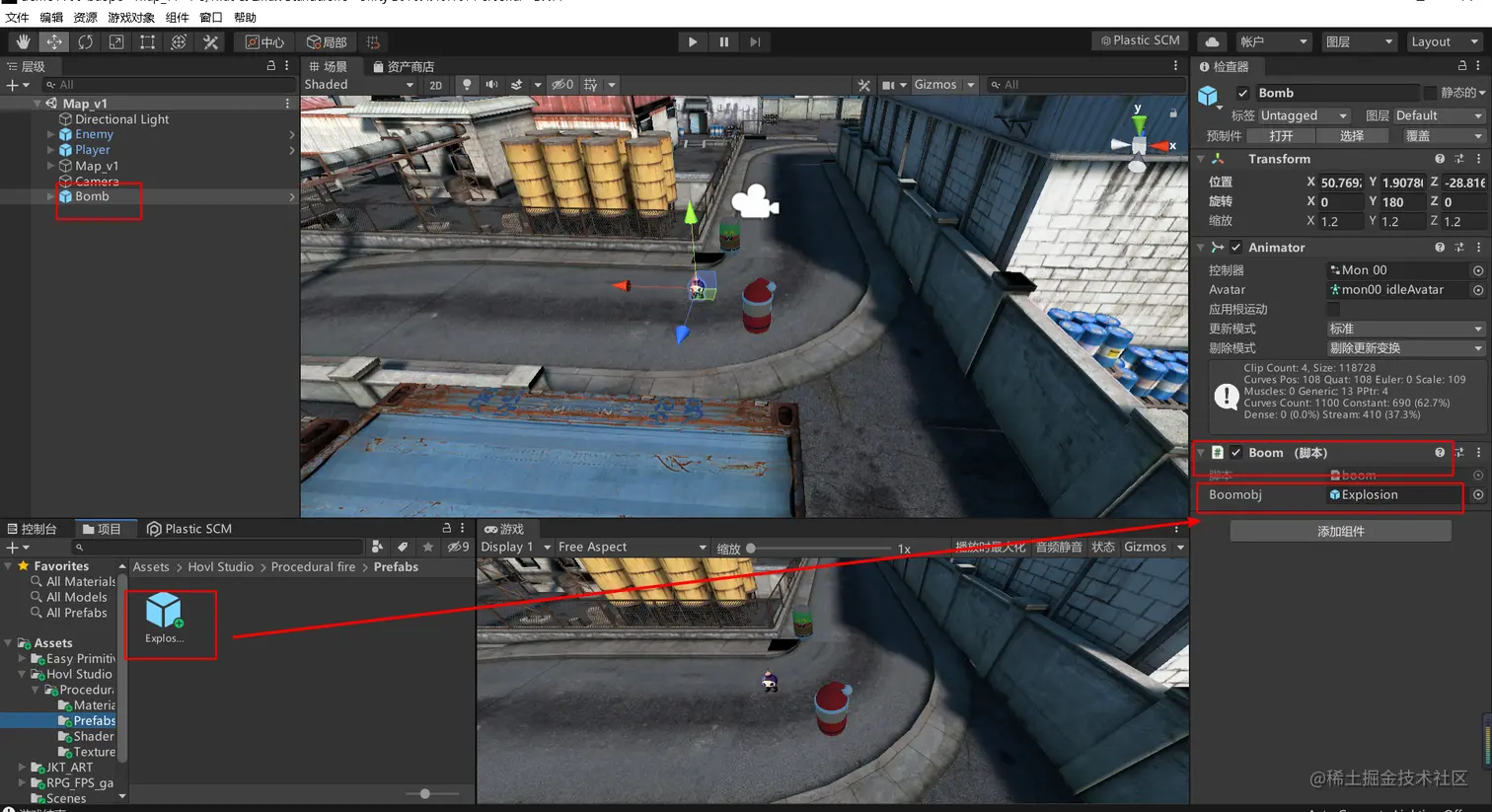This screenshot has width=1492, height=812.
Task: Click the 添加组件 button
Action: click(x=1340, y=531)
